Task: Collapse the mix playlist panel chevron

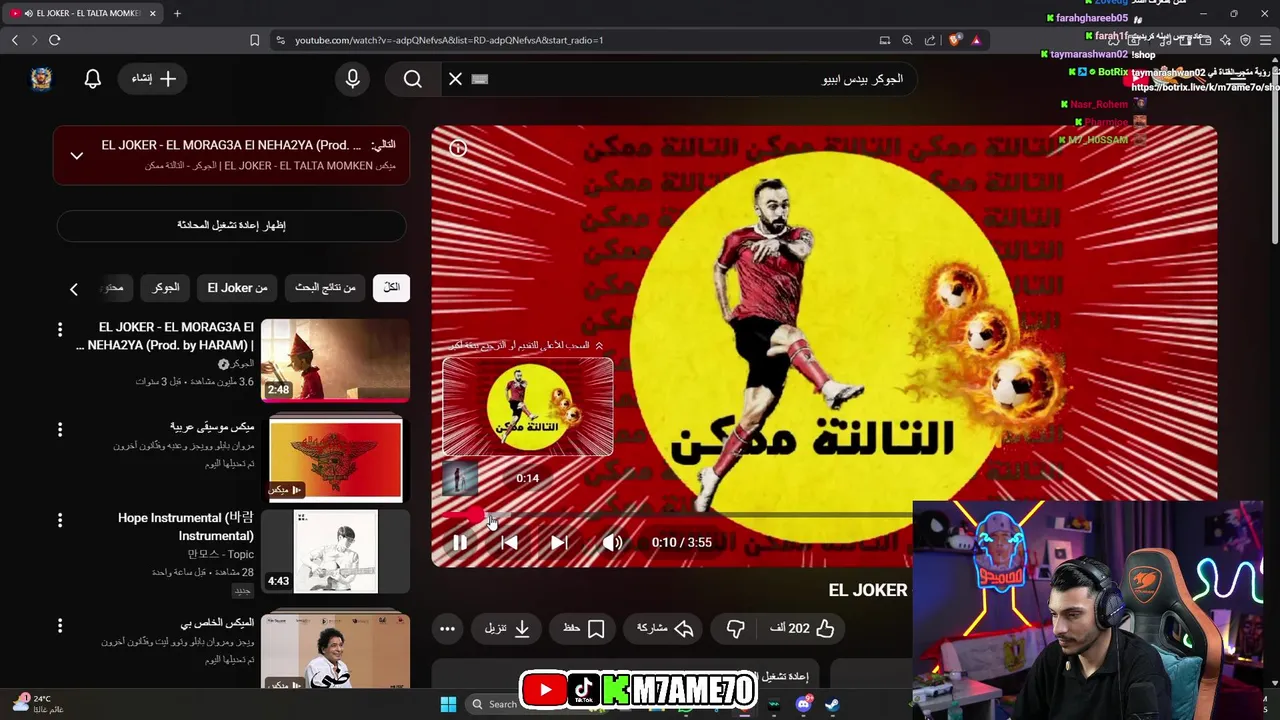Action: [x=76, y=155]
